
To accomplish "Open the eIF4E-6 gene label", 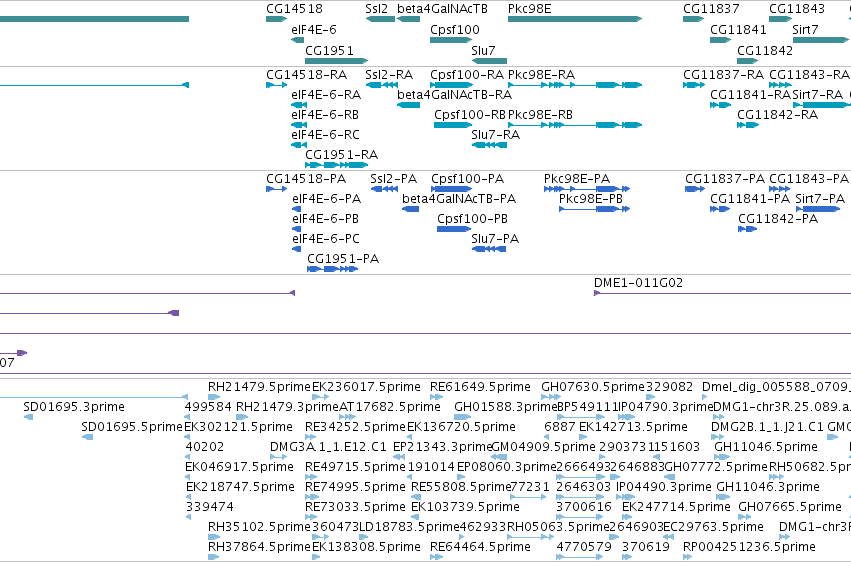I will [314, 29].
